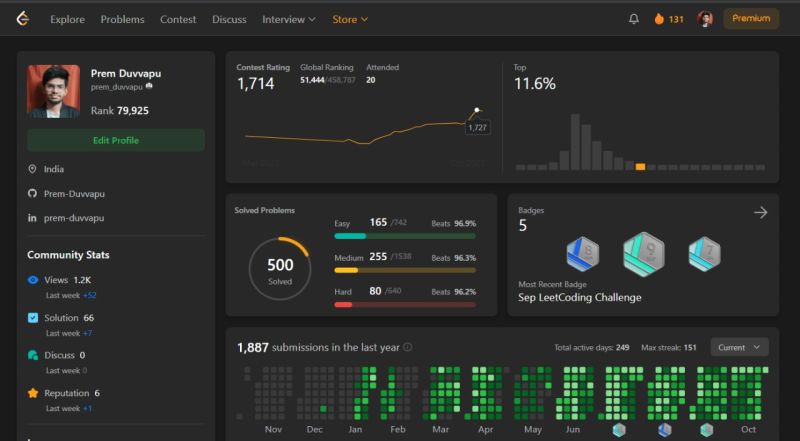800x441 pixels.
Task: Click the submissions info circle icon
Action: pyautogui.click(x=408, y=347)
